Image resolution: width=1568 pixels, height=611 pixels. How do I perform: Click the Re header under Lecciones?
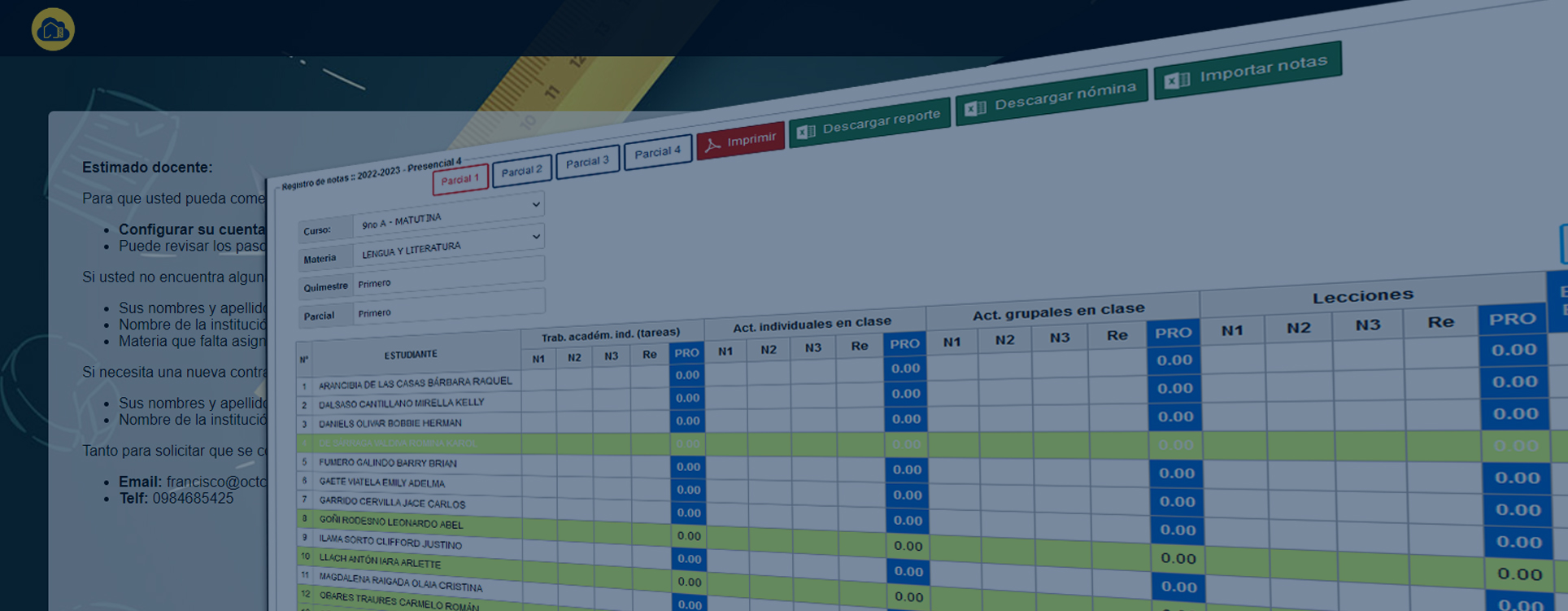coord(1440,322)
